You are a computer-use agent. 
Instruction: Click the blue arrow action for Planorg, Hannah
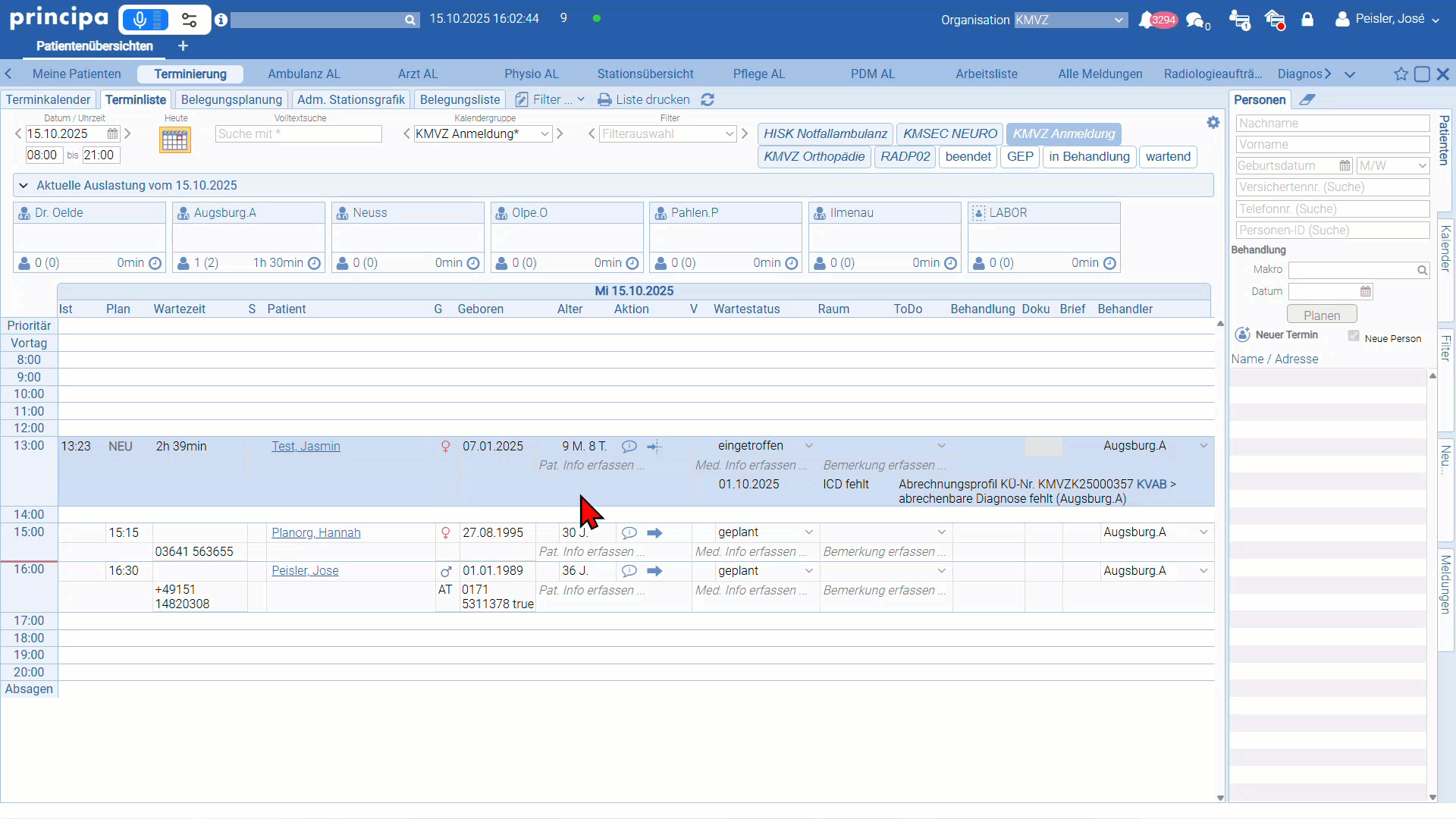655,533
